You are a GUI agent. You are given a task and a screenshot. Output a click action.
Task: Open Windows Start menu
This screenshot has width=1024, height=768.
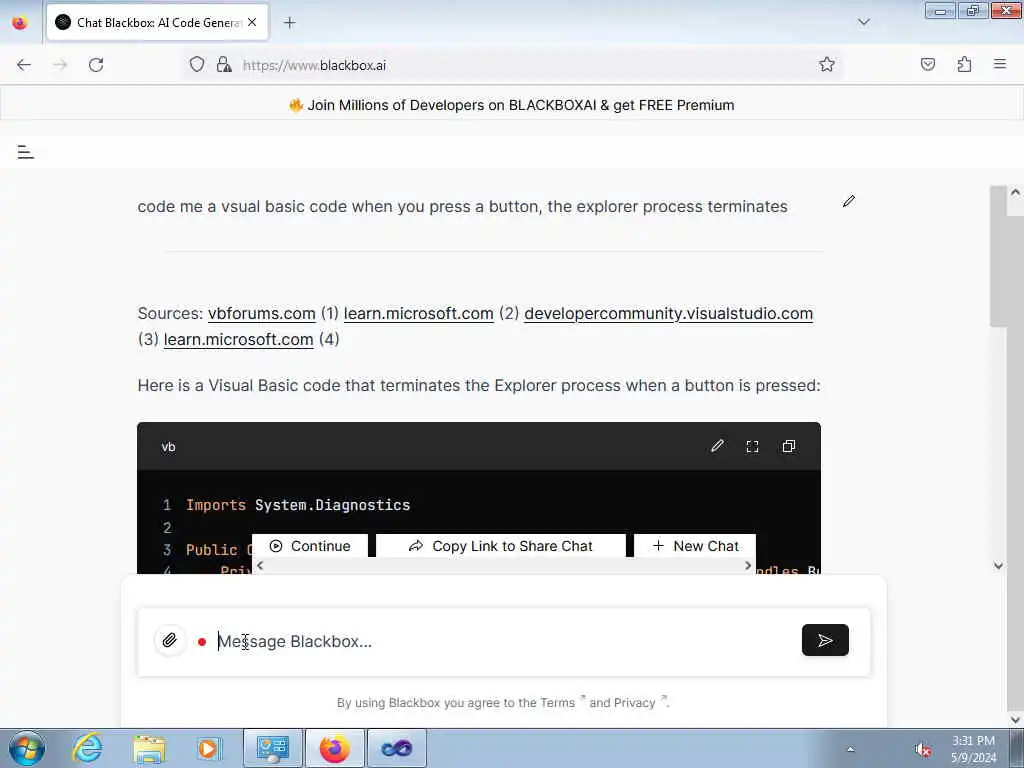coord(27,748)
